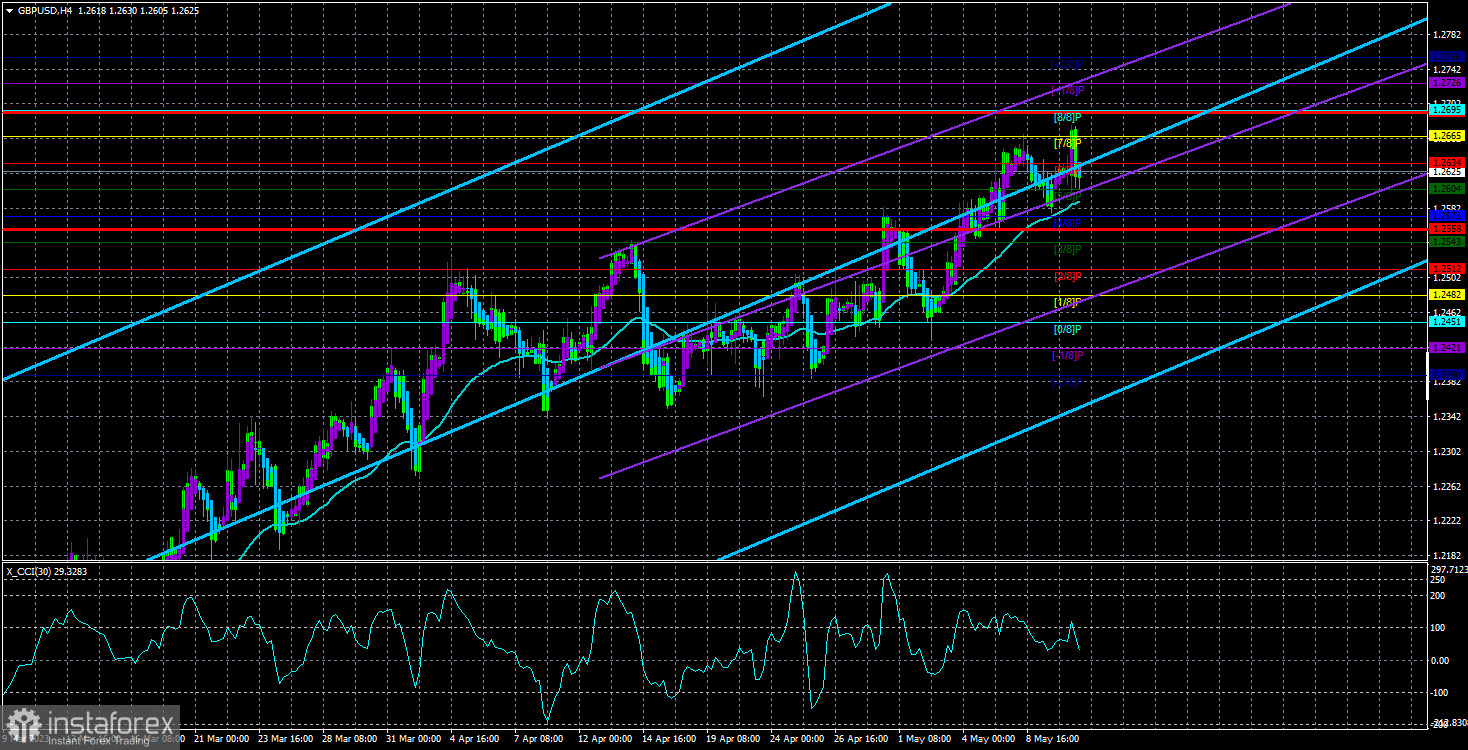Screen dimensions: 1468x750
Task: Click the [1/8]P Murray level label
Action: (x=1067, y=302)
